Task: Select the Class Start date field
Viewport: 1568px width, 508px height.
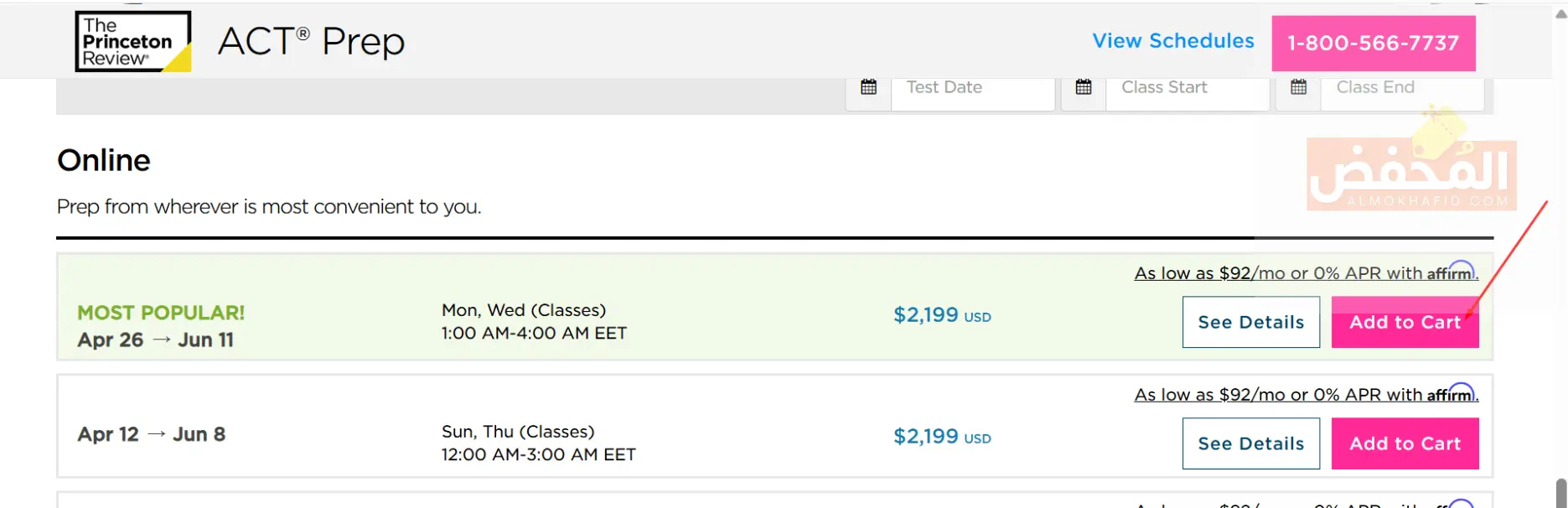Action: [1187, 87]
